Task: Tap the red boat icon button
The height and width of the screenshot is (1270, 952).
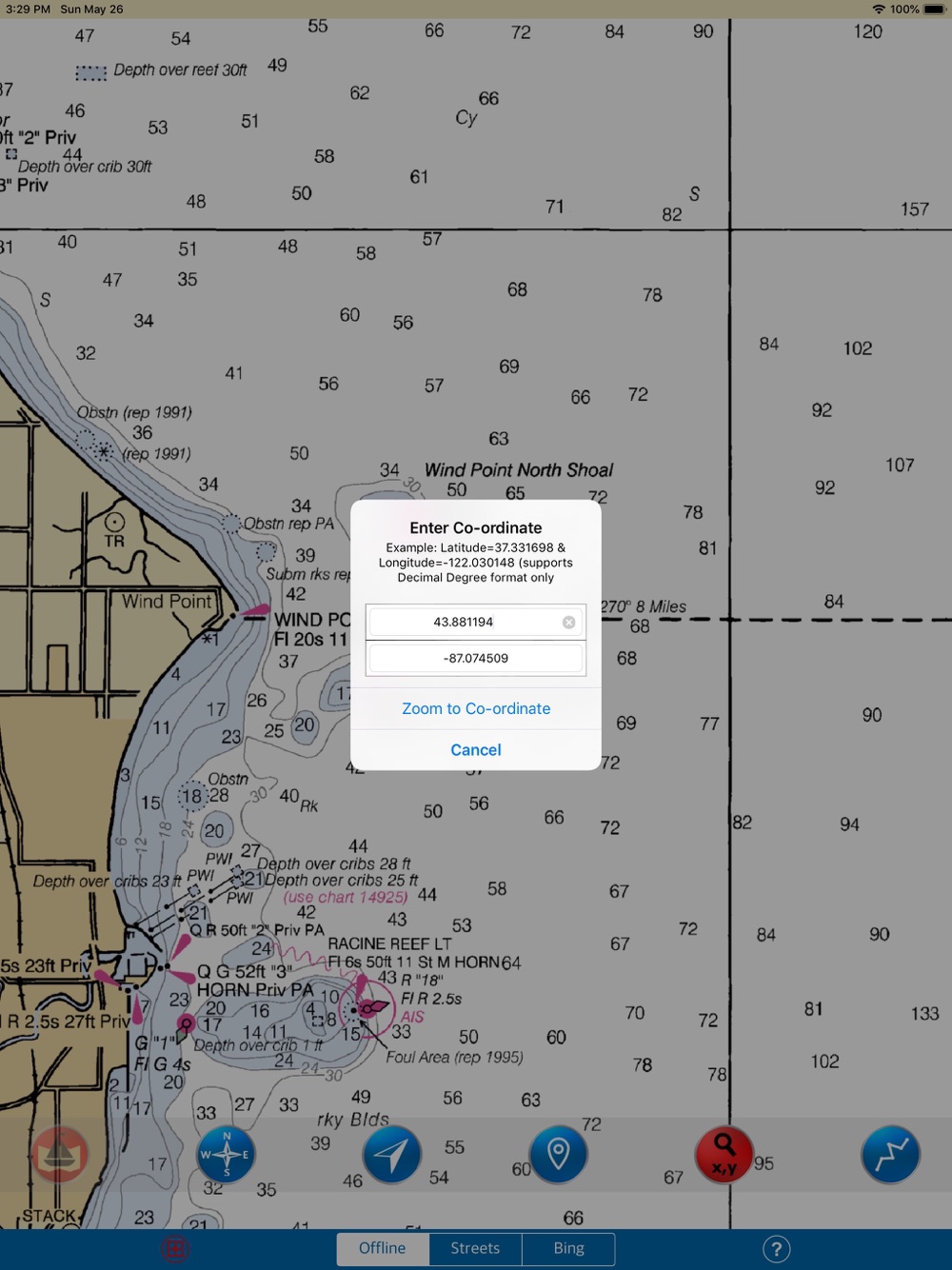Action: (x=60, y=1154)
